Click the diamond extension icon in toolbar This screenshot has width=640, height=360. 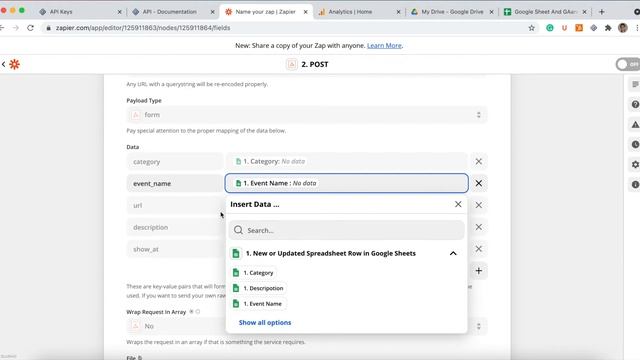click(x=593, y=28)
